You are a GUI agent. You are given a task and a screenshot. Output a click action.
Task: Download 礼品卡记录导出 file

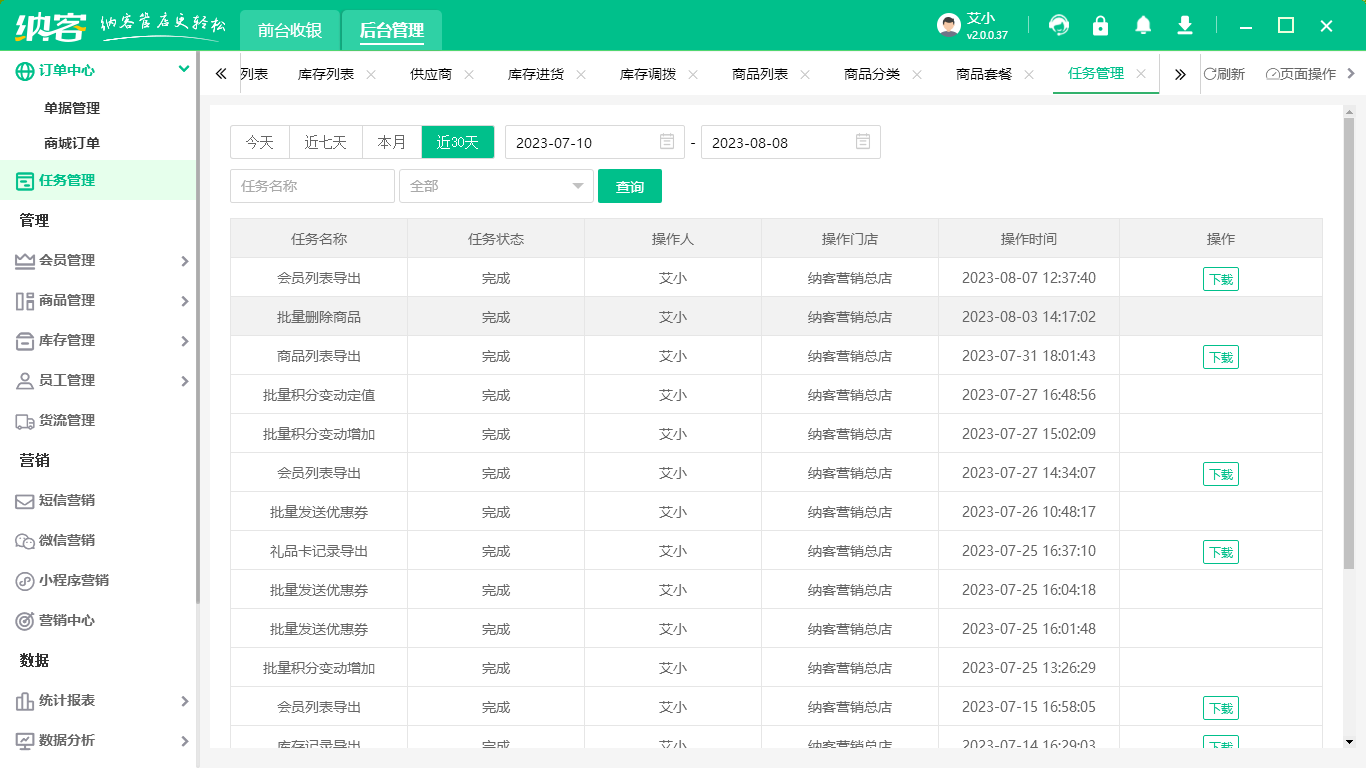coord(1221,552)
